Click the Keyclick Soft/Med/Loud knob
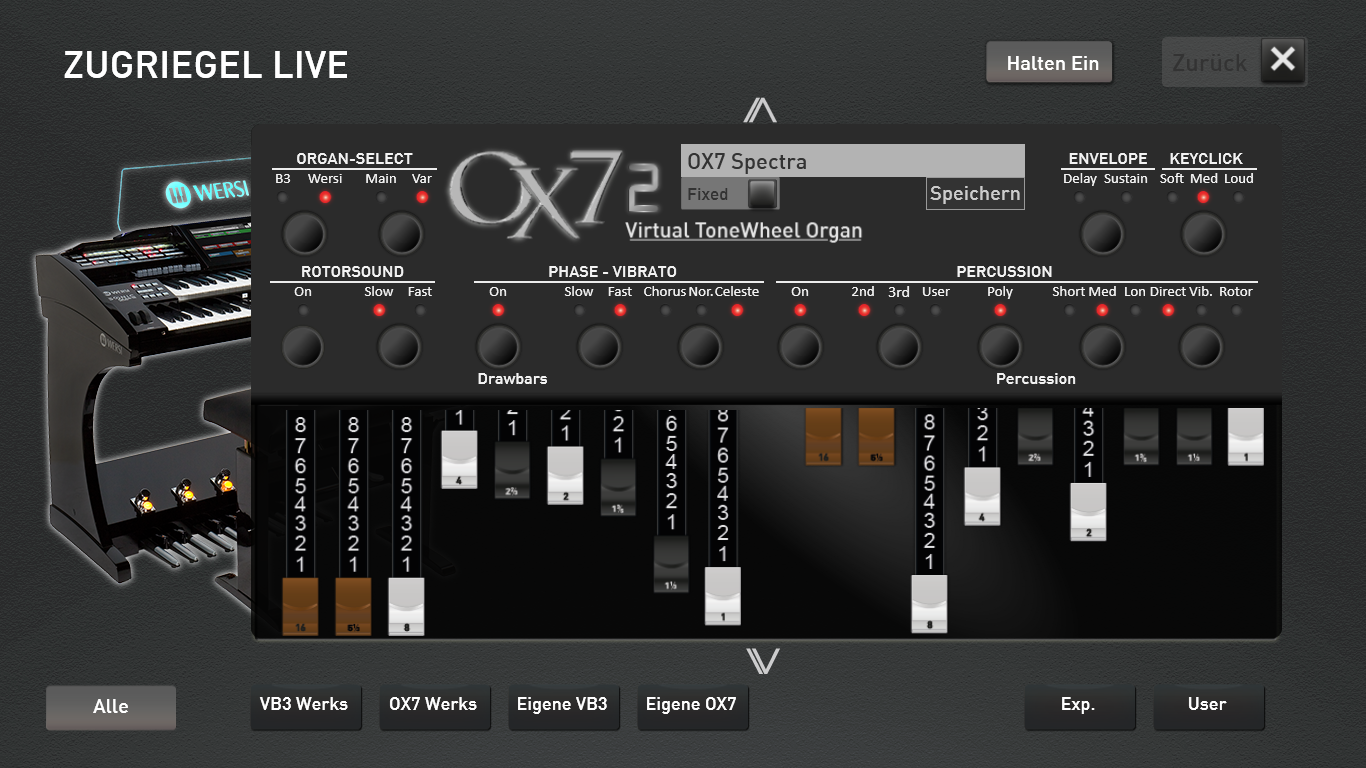This screenshot has height=768, width=1366. [x=1202, y=234]
